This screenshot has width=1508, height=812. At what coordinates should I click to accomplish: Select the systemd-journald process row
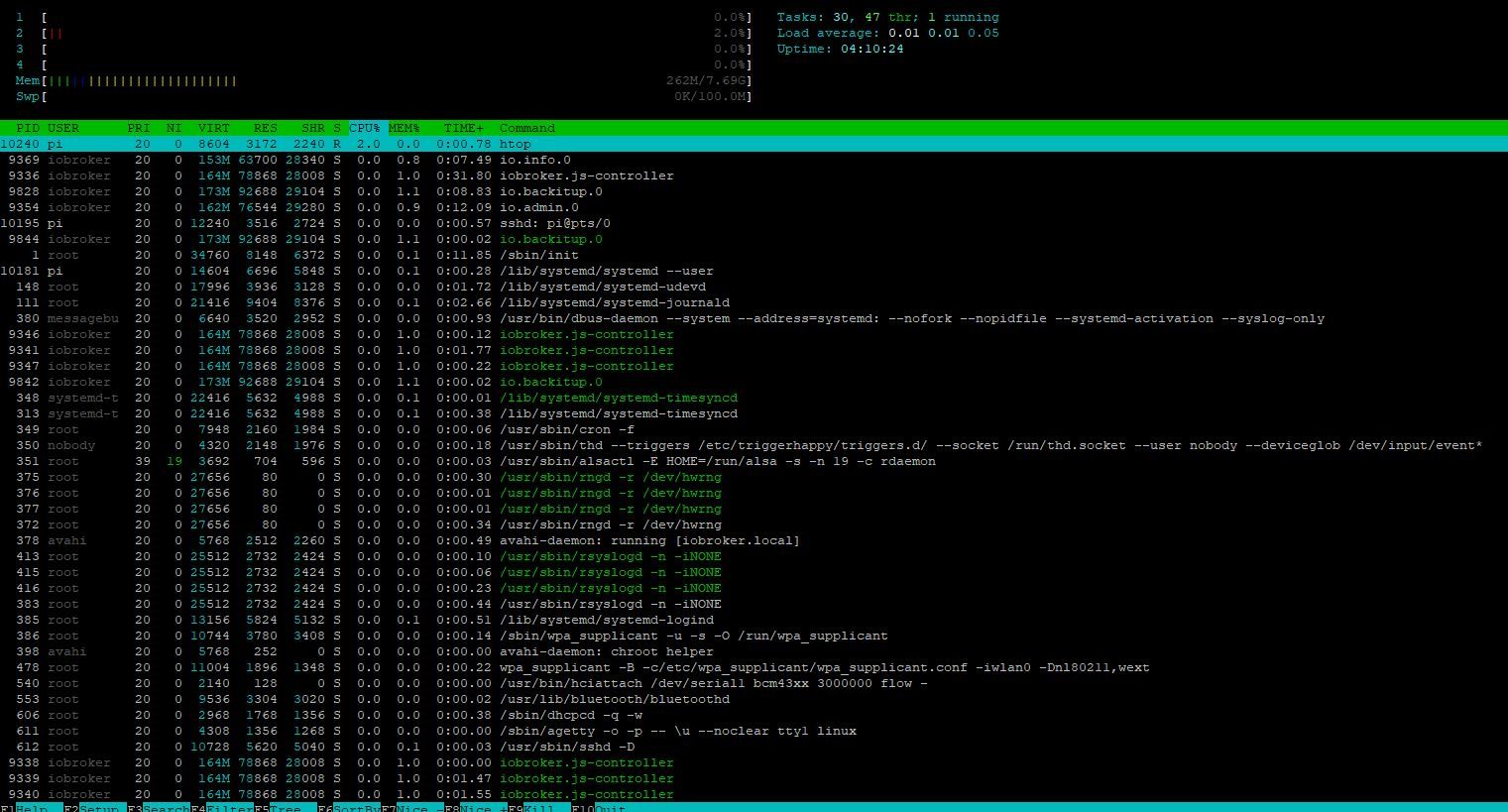click(754, 302)
